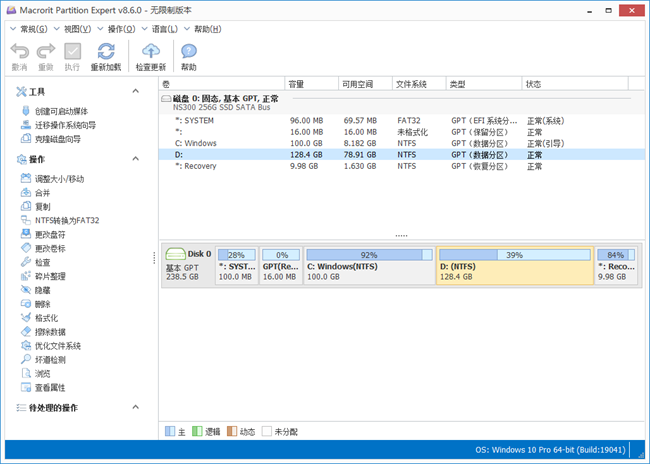Click the Disk 0 基本 GPT label block
650x464 pixels.
pos(189,265)
